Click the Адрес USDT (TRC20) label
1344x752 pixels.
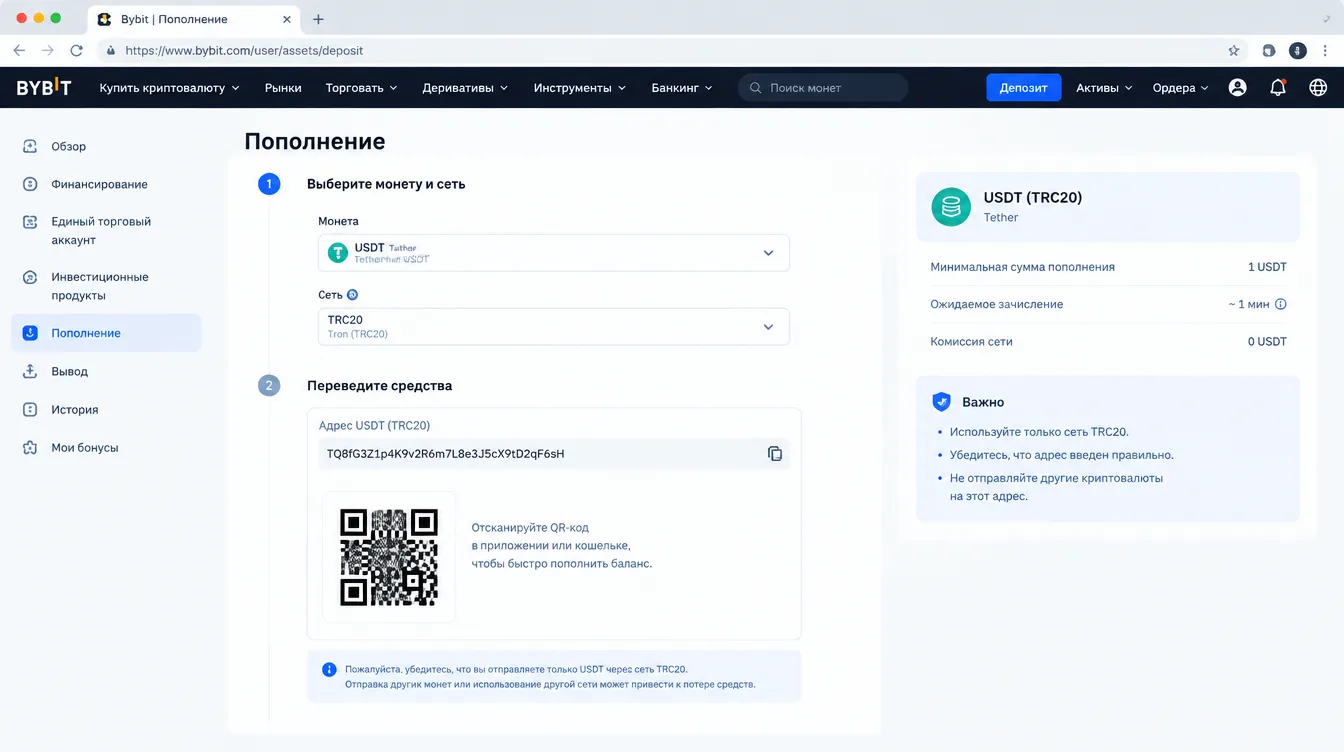point(374,425)
